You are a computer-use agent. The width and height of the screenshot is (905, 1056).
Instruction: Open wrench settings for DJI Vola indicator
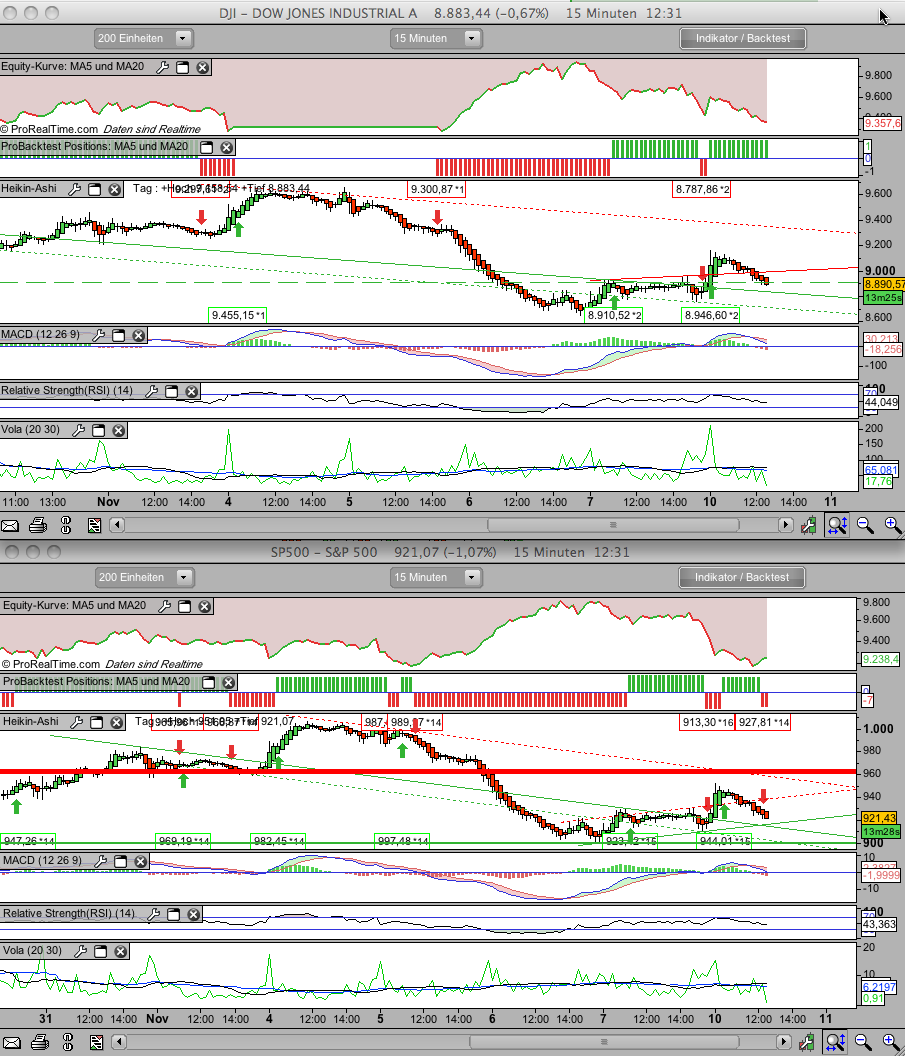click(78, 430)
